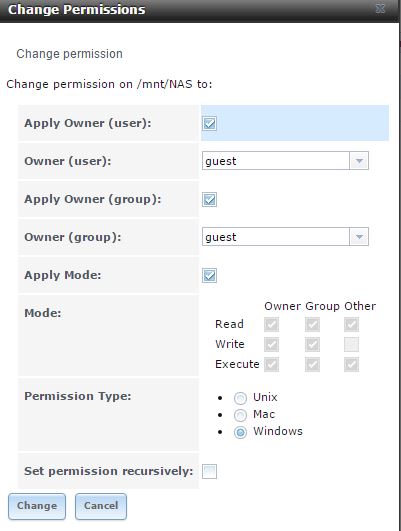Uncheck the Apply Mode checkbox
Image resolution: width=401 pixels, height=531 pixels.
pyautogui.click(x=209, y=275)
